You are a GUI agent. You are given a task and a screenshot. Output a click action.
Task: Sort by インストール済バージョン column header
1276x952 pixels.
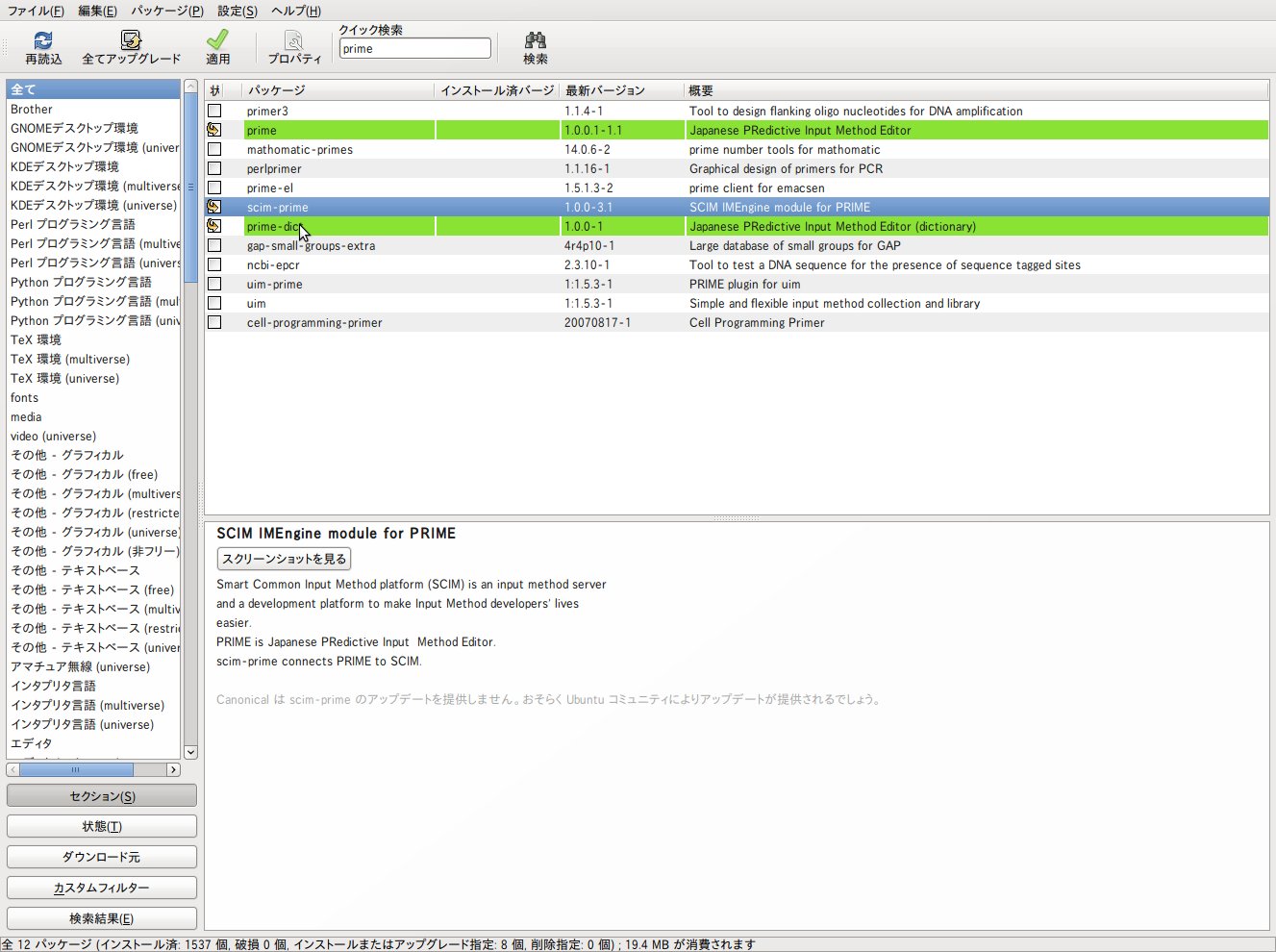[x=497, y=90]
